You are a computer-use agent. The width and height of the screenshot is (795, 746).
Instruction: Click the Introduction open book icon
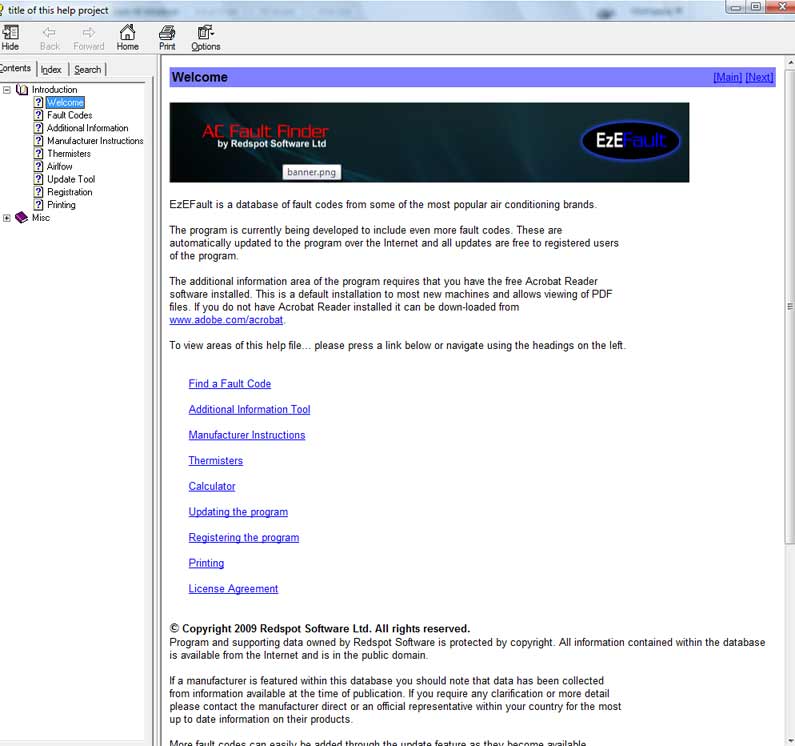click(x=22, y=90)
